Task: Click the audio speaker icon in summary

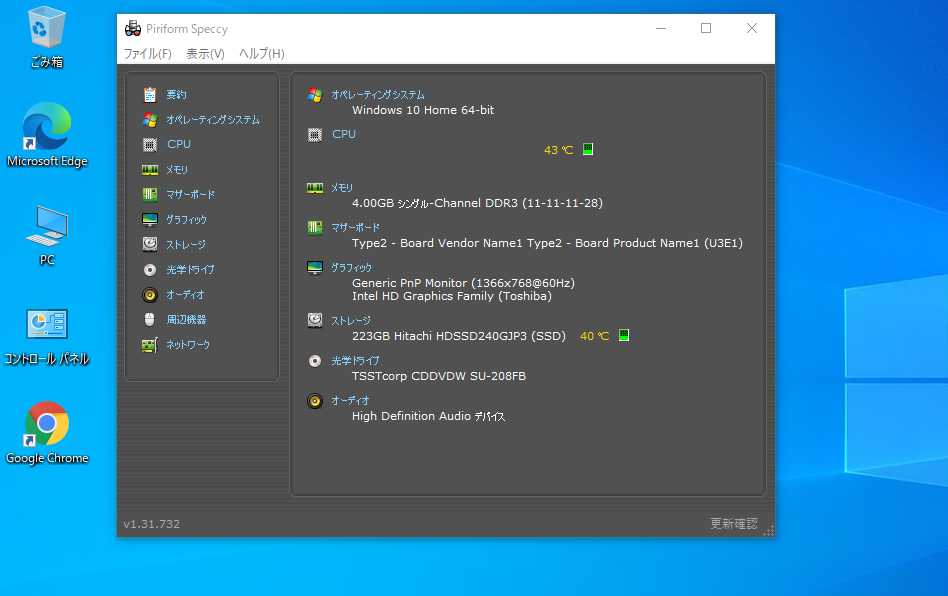Action: point(315,401)
